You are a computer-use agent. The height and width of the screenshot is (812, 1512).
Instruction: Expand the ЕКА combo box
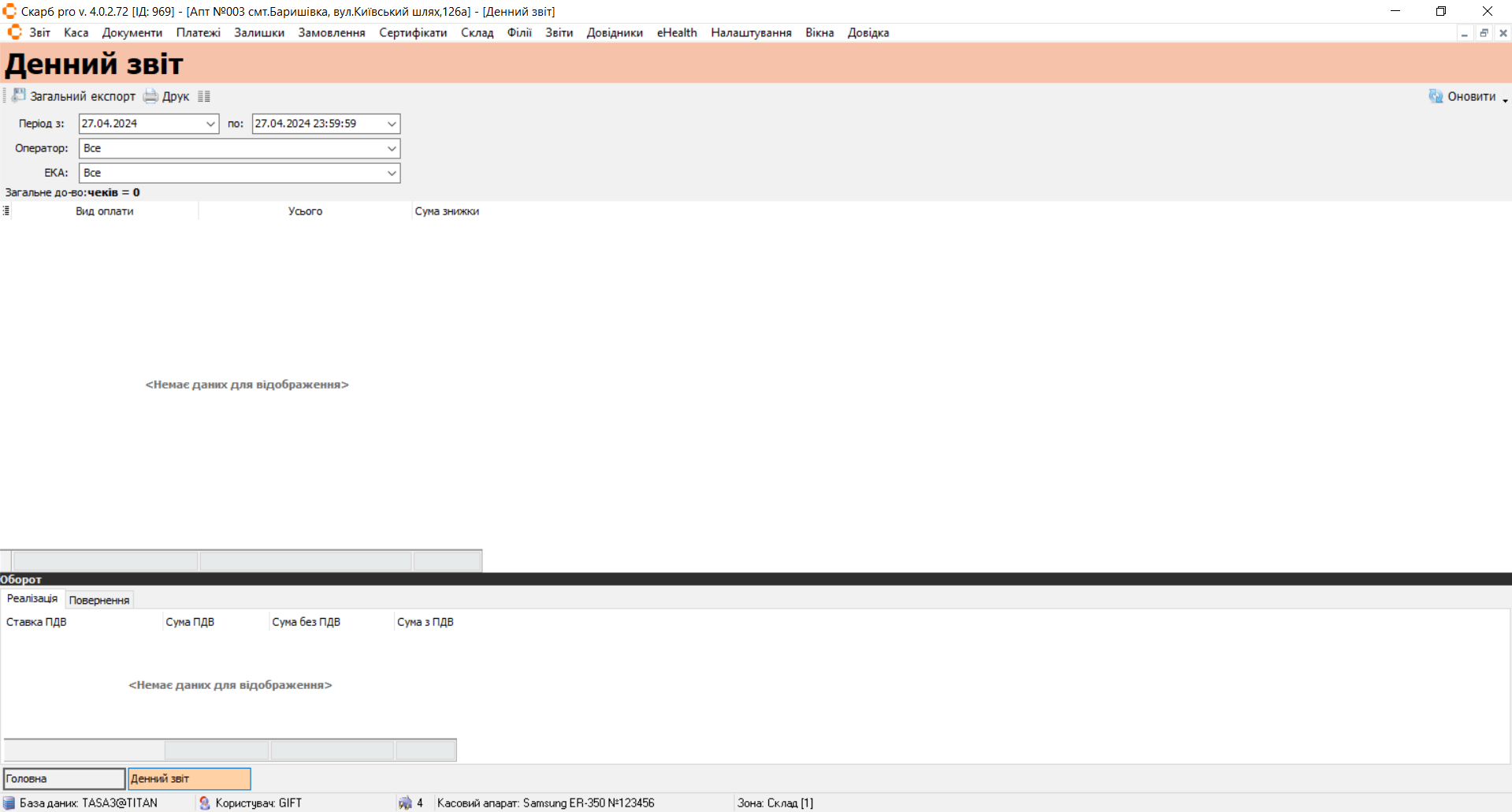tap(392, 173)
